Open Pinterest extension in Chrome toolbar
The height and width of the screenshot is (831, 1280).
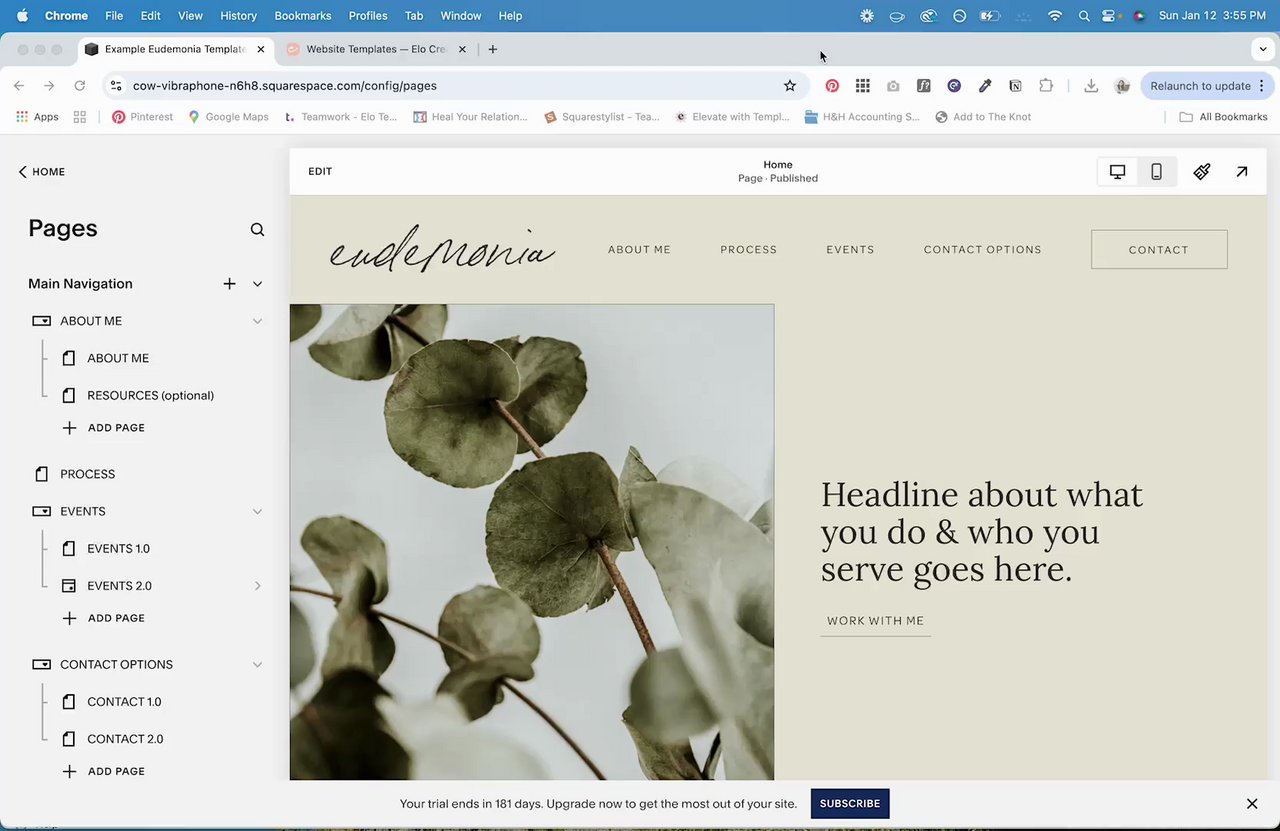pyautogui.click(x=832, y=86)
